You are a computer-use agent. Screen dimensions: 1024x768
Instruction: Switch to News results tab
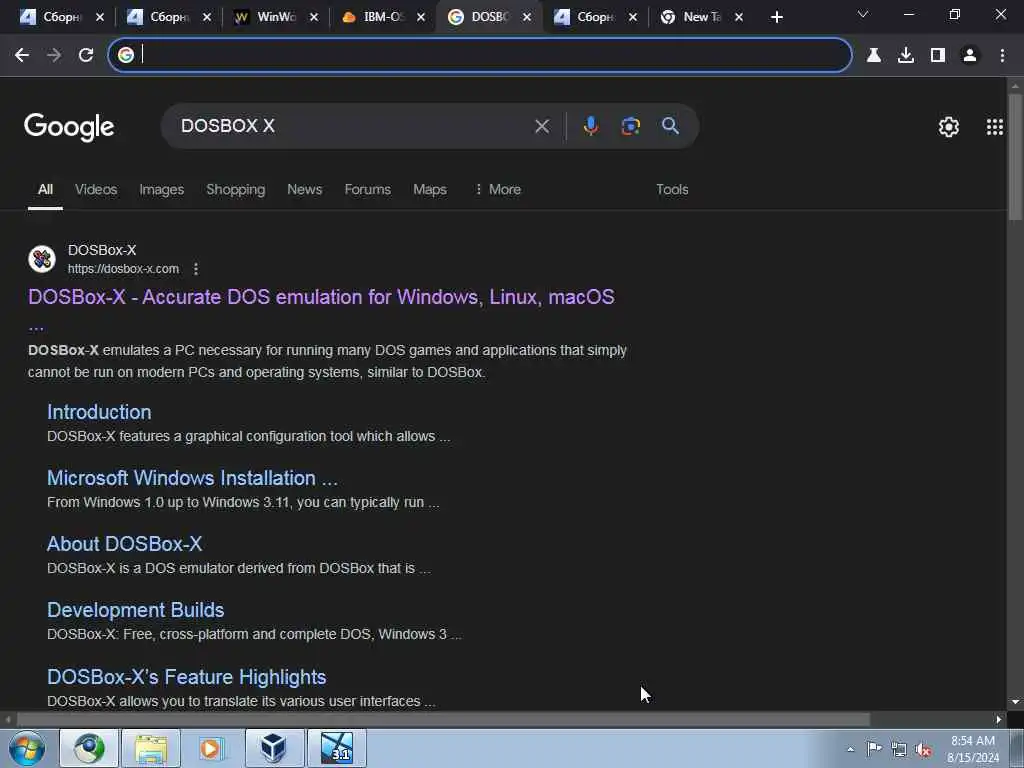click(304, 189)
